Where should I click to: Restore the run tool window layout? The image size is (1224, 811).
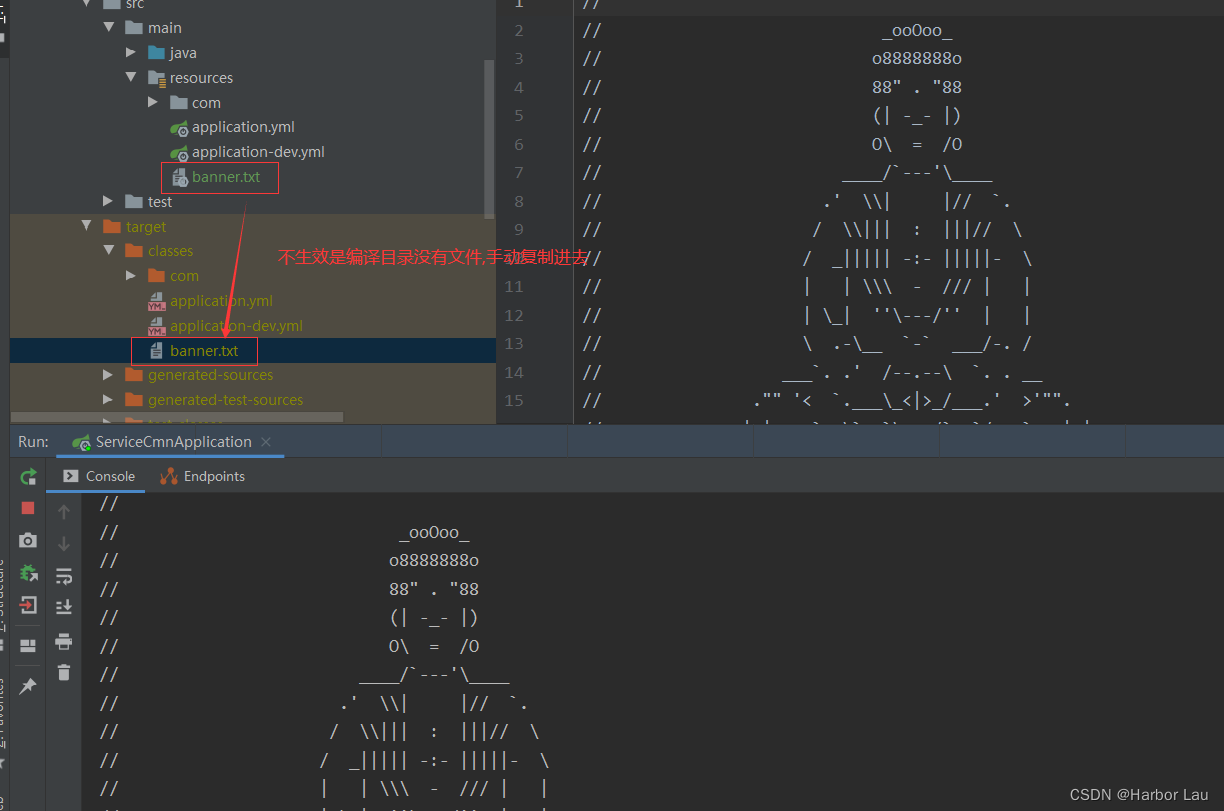coord(27,642)
